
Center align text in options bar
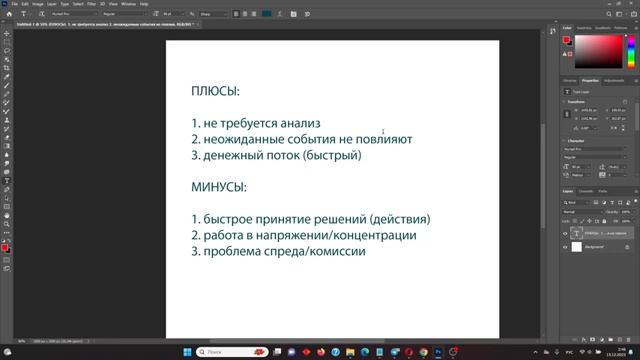pyautogui.click(x=245, y=14)
